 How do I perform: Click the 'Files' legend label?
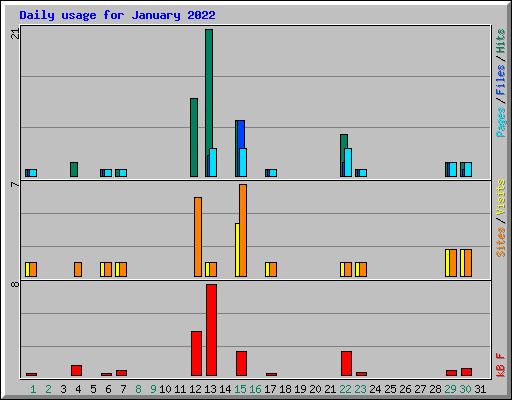[500, 80]
